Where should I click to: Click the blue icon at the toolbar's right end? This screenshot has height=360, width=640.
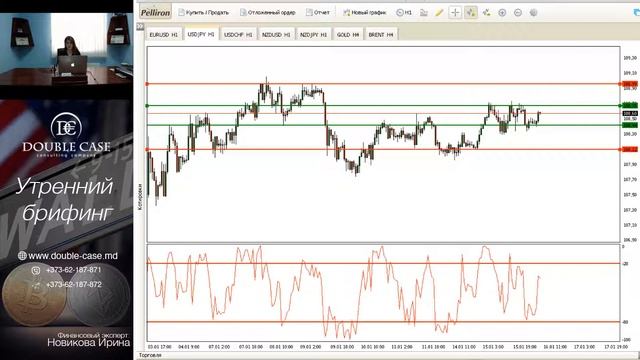click(636, 13)
